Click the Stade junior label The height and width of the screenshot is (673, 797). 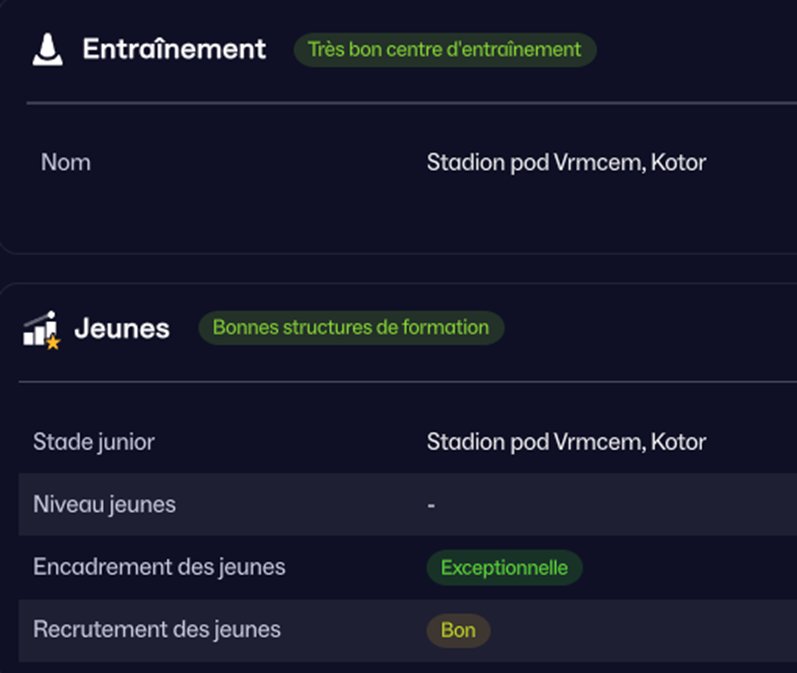(x=94, y=441)
